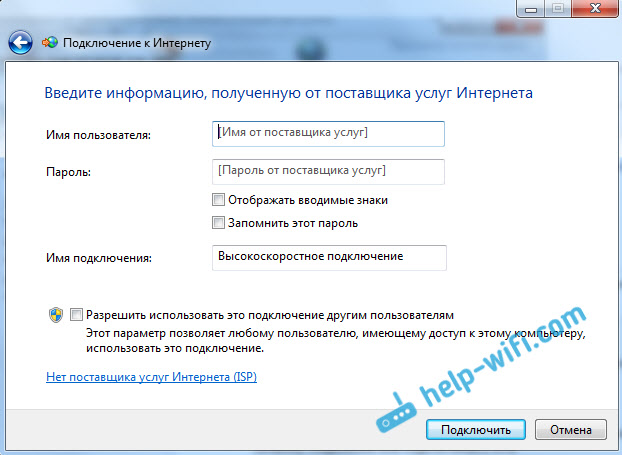Edit the Имя подключения field

click(x=329, y=258)
